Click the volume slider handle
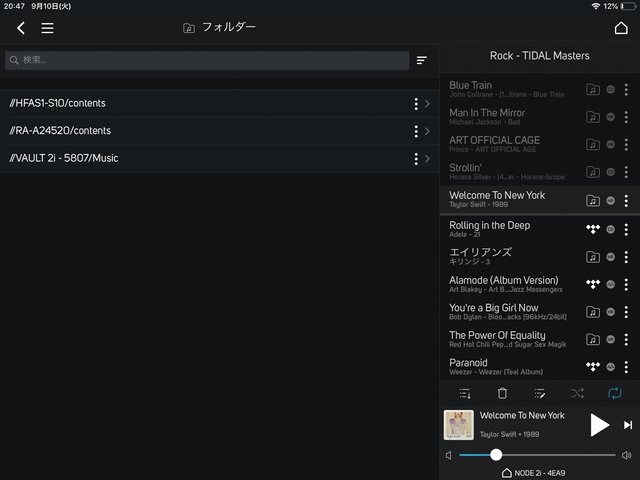Image resolution: width=640 pixels, height=480 pixels. click(x=495, y=455)
